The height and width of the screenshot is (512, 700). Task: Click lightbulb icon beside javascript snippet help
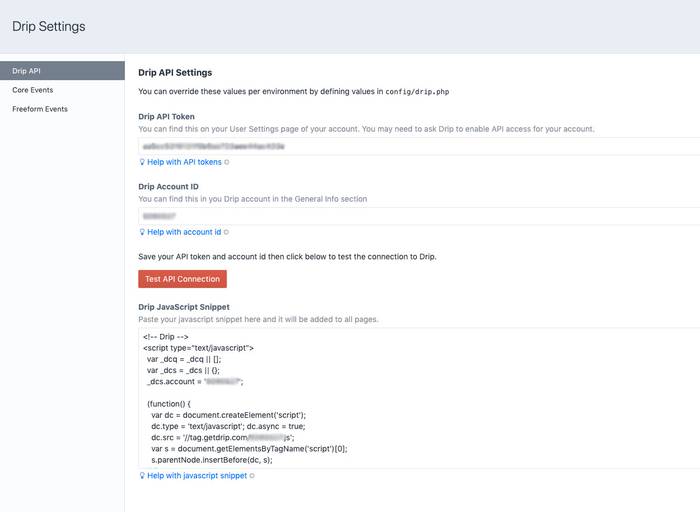tap(142, 476)
